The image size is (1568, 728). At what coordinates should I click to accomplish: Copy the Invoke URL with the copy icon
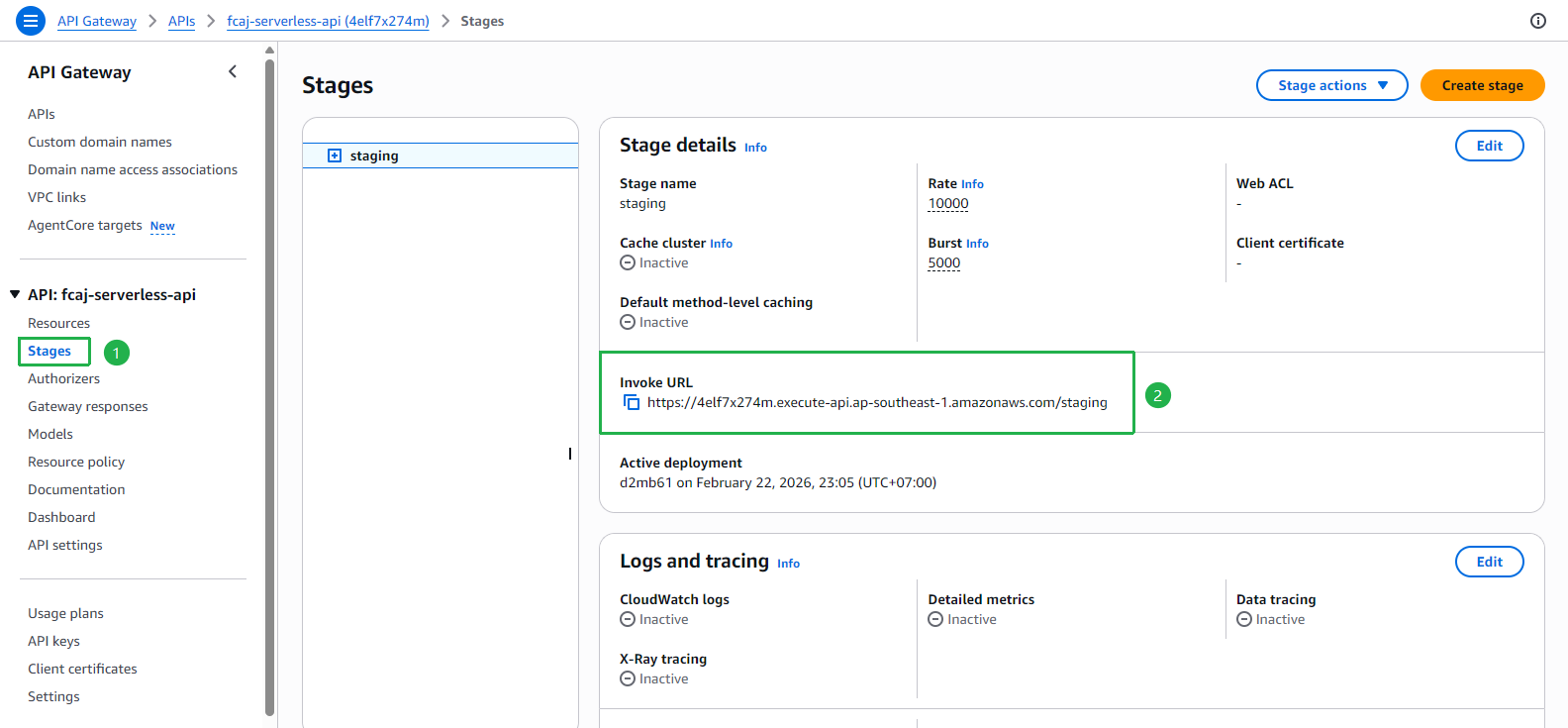point(632,402)
